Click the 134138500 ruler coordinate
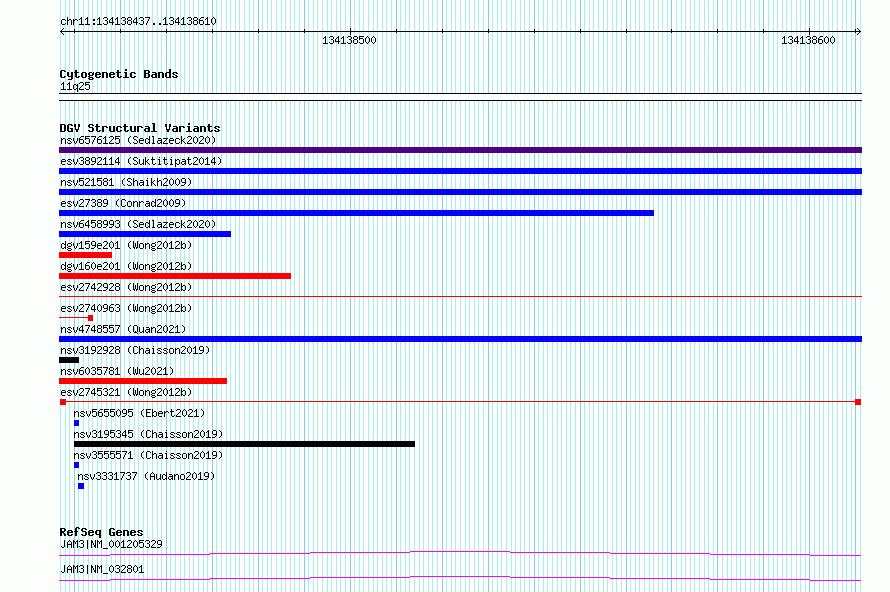This screenshot has width=890, height=592. coord(349,40)
